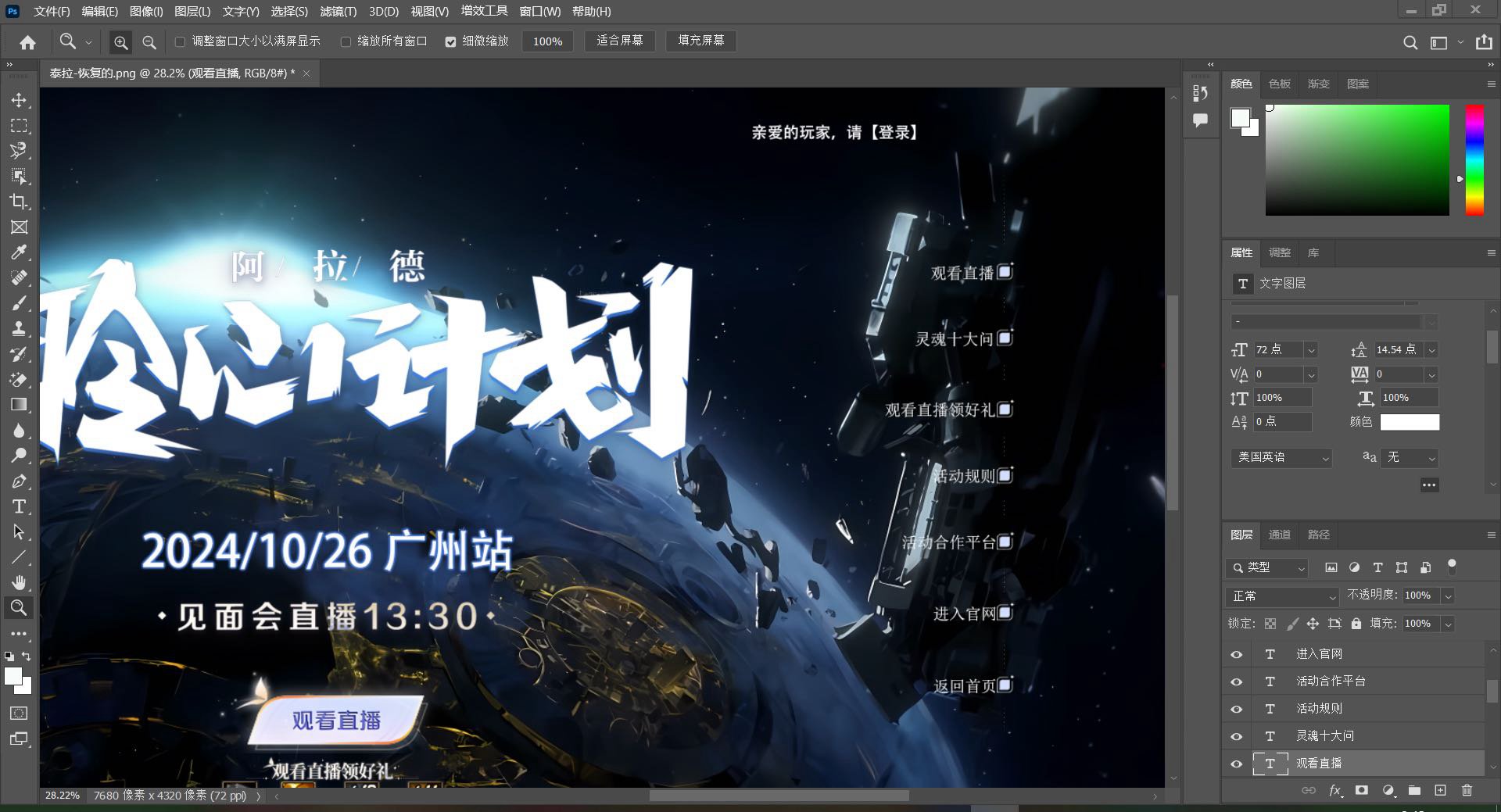Select the Brush tool
This screenshot has width=1501, height=812.
pos(19,303)
